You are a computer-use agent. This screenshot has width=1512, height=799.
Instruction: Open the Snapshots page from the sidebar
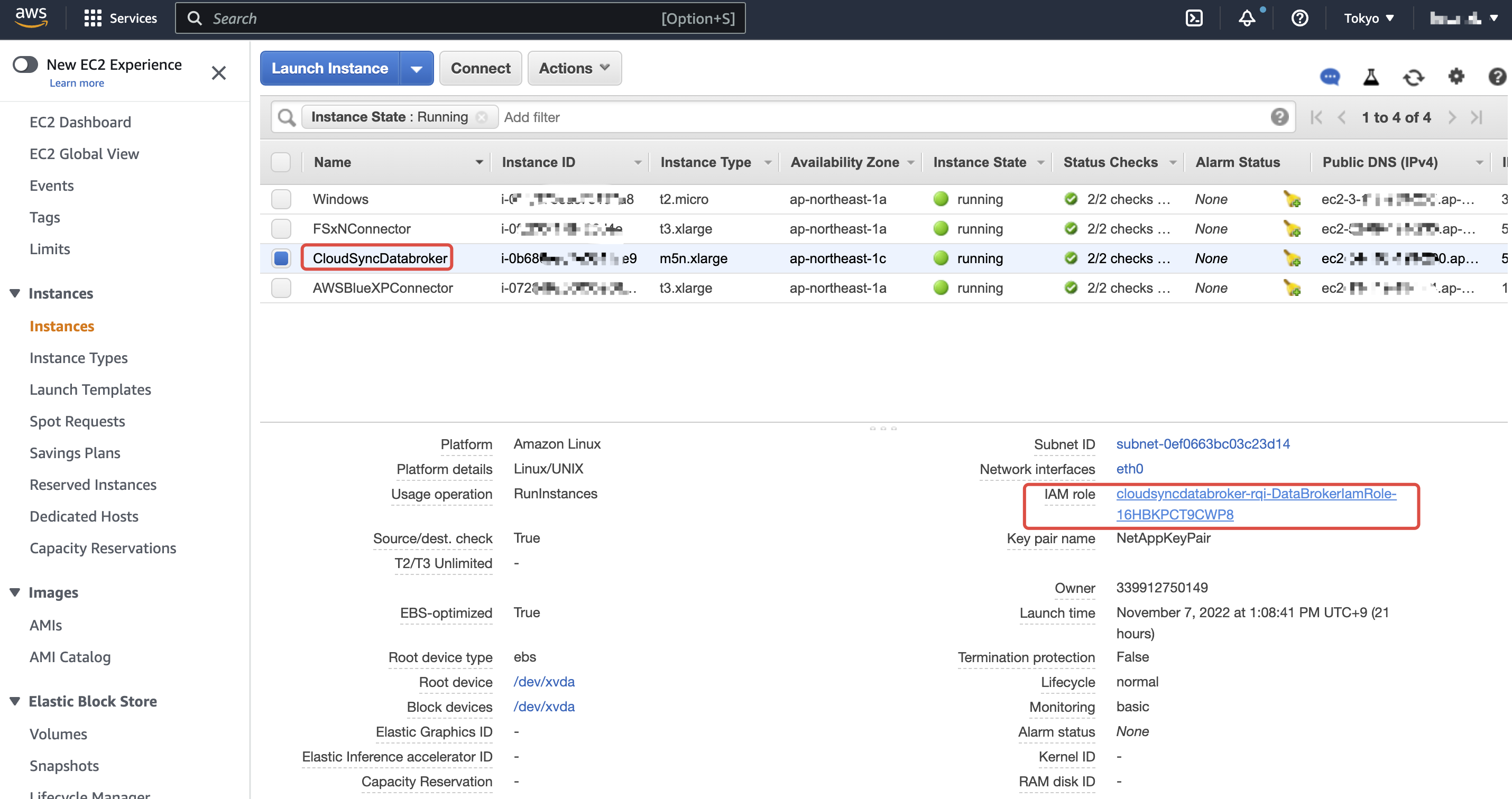click(64, 766)
